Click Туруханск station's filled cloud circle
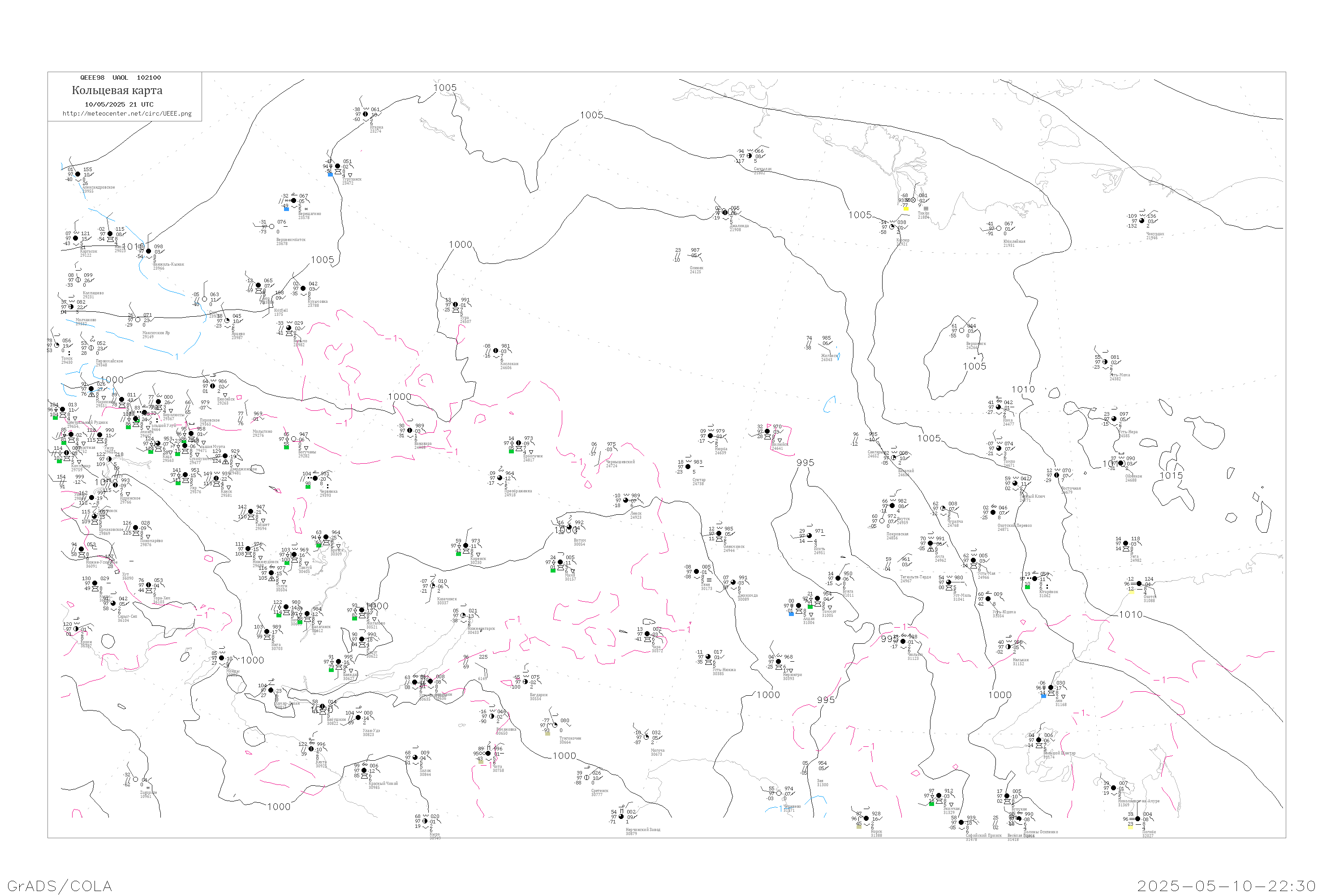Viewport: 1344px width, 896px height. [338, 166]
